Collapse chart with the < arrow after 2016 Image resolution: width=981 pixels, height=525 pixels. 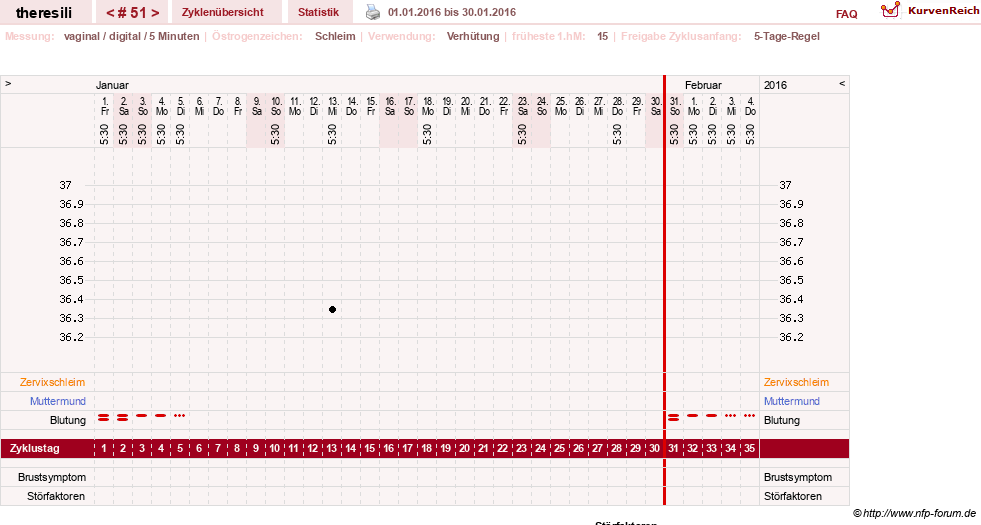coord(842,83)
